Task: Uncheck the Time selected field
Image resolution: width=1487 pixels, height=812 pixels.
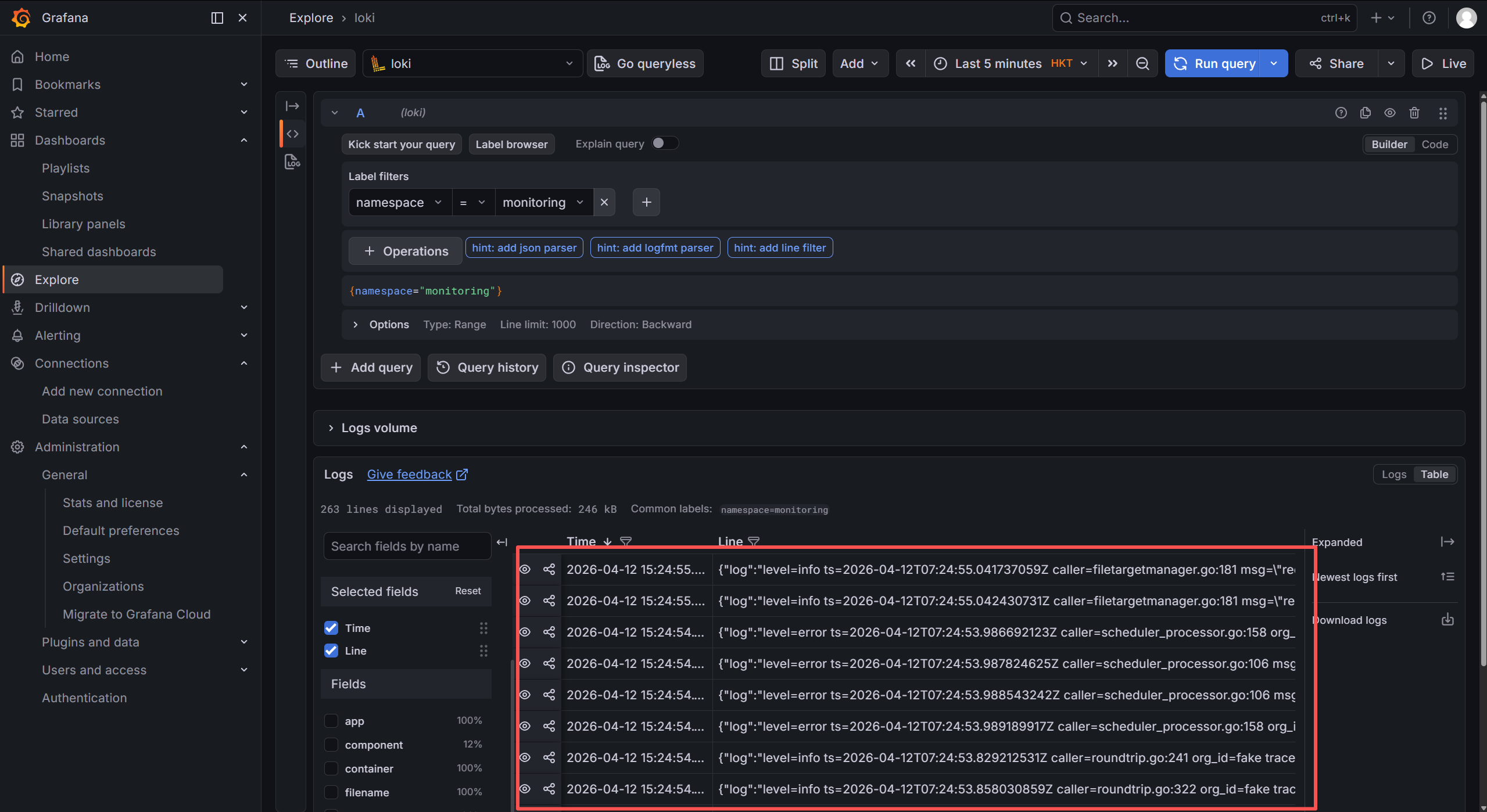Action: [x=331, y=628]
